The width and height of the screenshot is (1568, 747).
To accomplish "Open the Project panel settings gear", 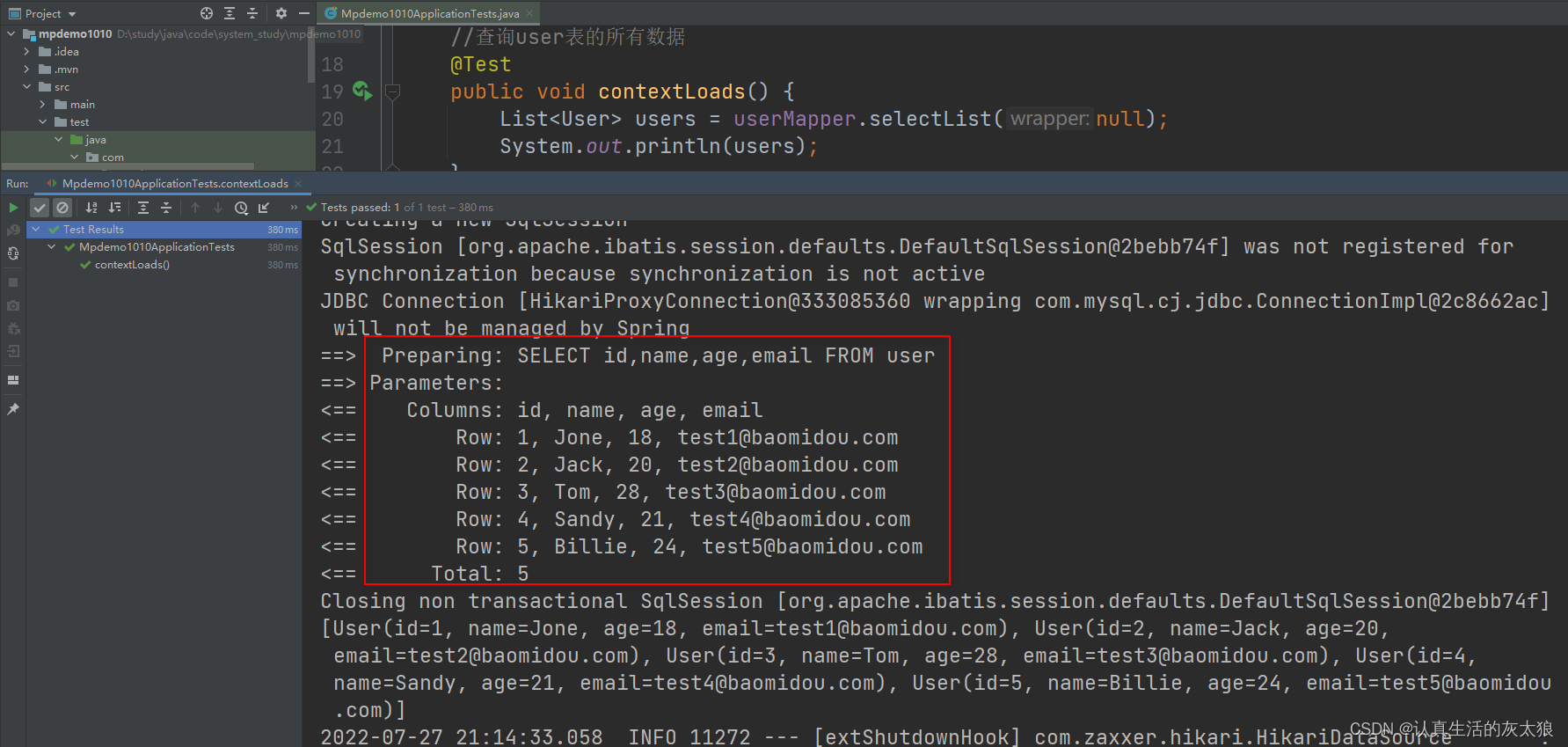I will tap(281, 13).
